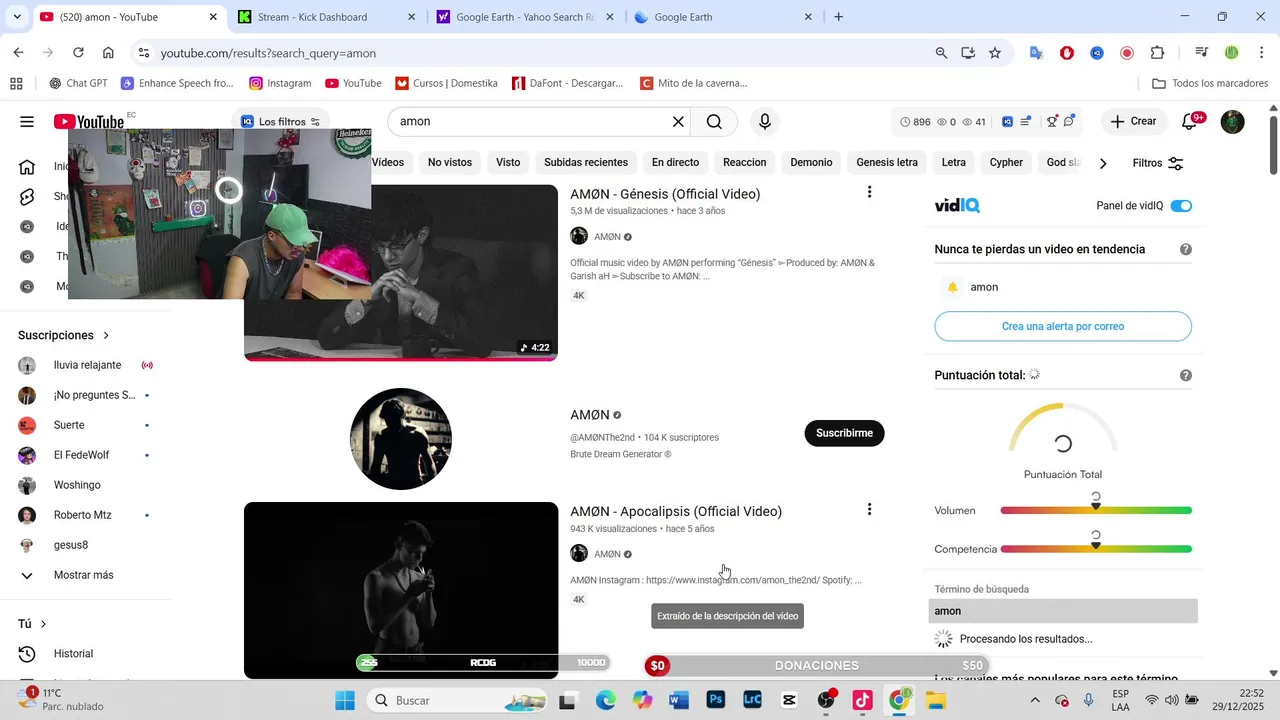Open the address bar zoom magnifier
The image size is (1280, 720).
(x=941, y=53)
